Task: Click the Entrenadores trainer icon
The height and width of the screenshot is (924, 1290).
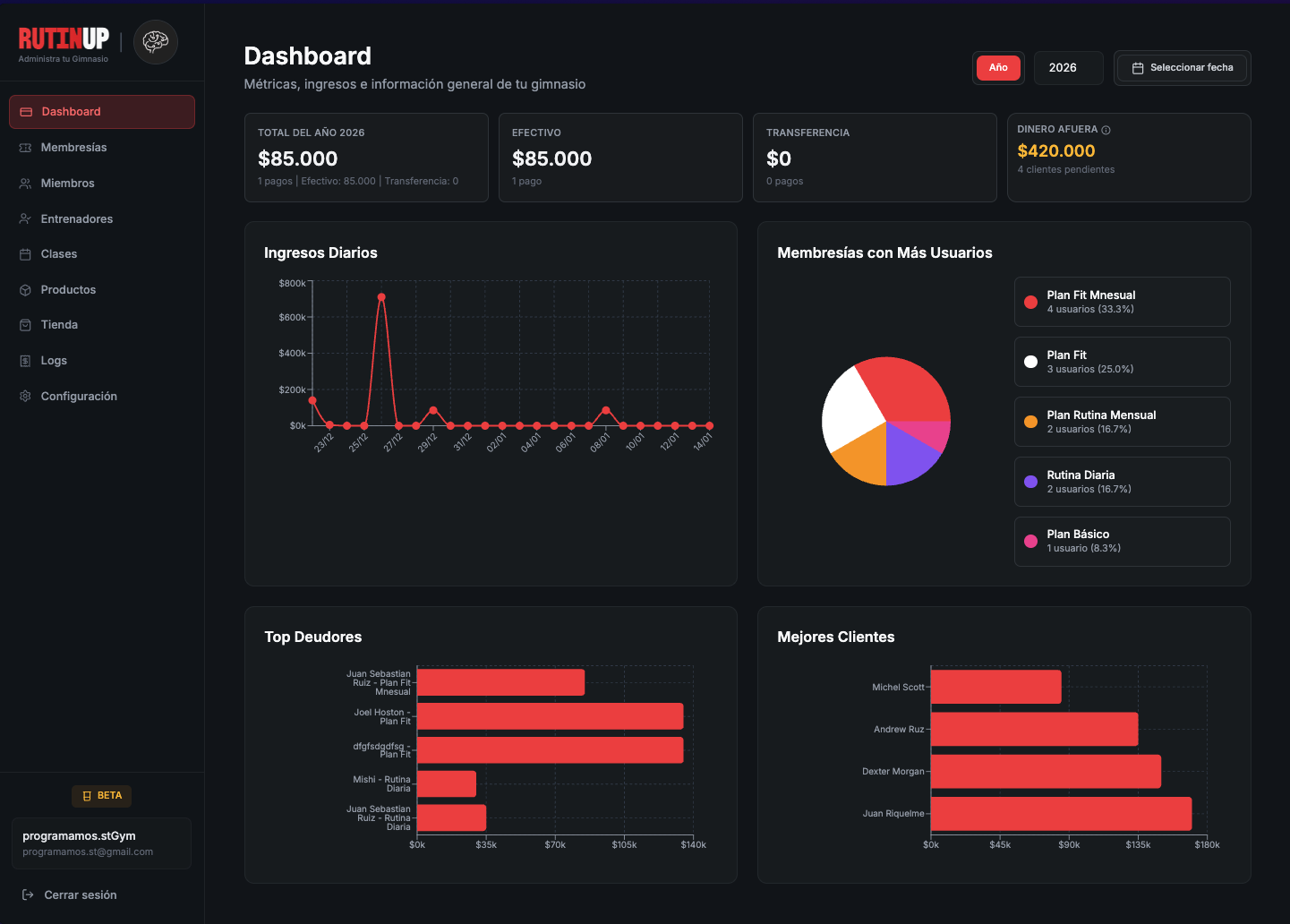Action: click(25, 219)
